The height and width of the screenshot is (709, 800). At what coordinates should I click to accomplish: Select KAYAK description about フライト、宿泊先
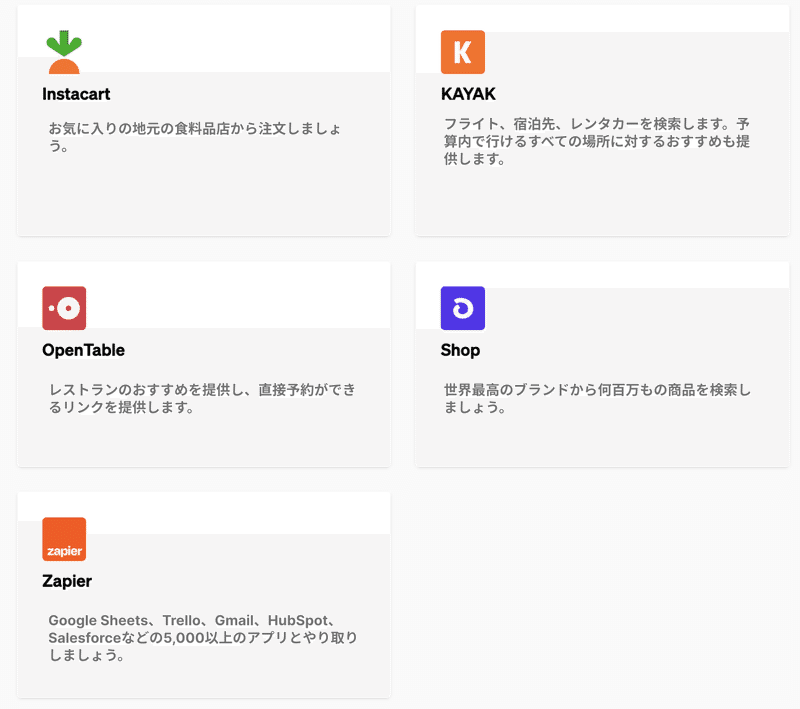coord(596,141)
